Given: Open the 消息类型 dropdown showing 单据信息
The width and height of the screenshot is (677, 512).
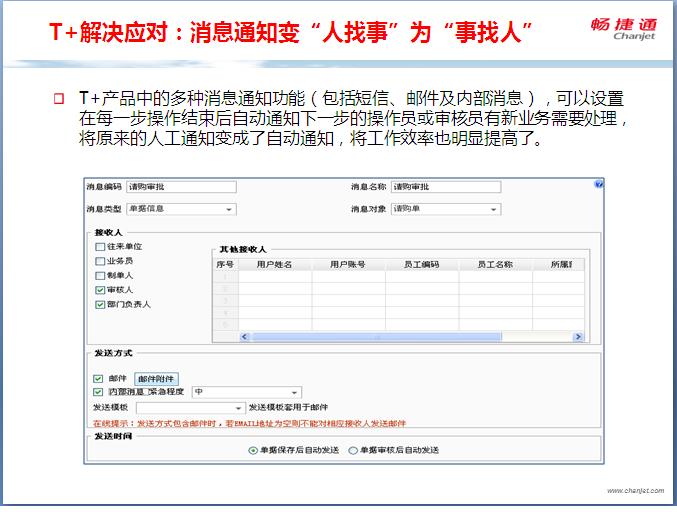Looking at the screenshot, I should (x=181, y=209).
